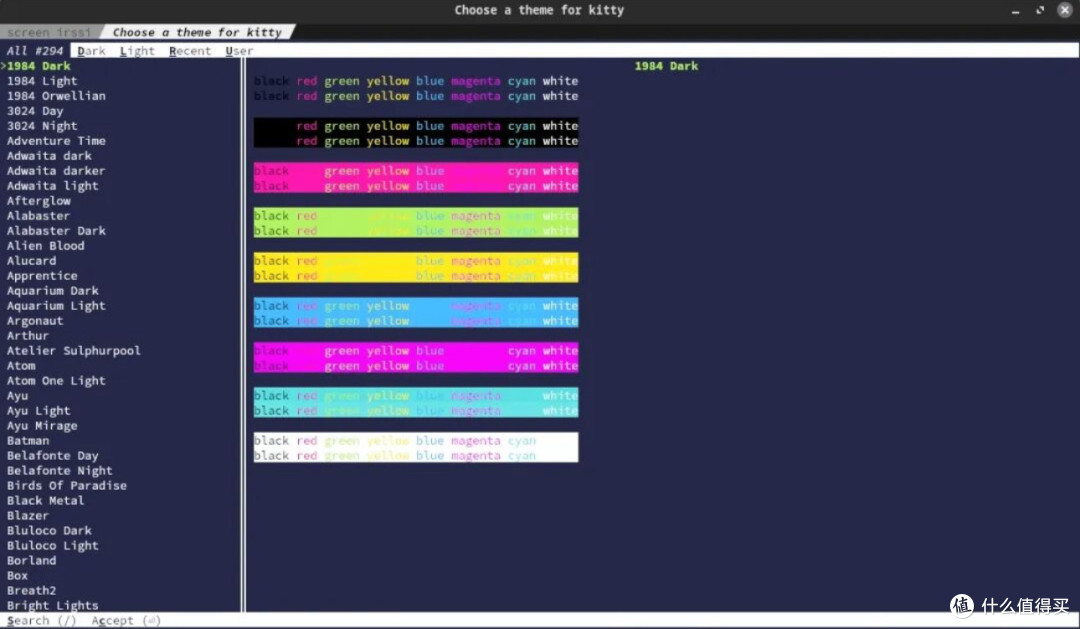
Task: Open the Light themes tab
Action: pyautogui.click(x=137, y=51)
